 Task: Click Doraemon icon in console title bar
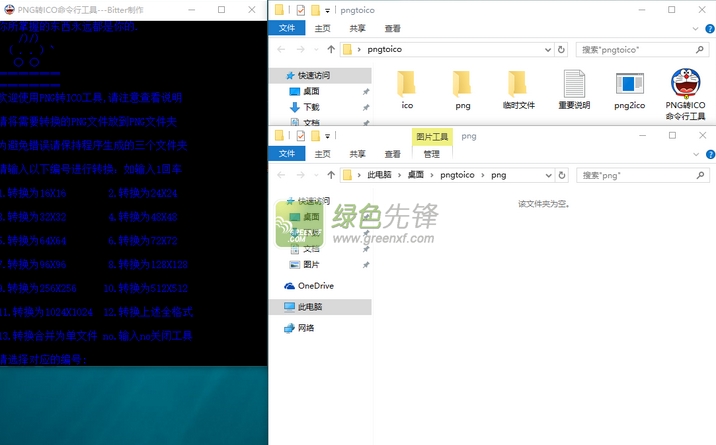point(9,10)
